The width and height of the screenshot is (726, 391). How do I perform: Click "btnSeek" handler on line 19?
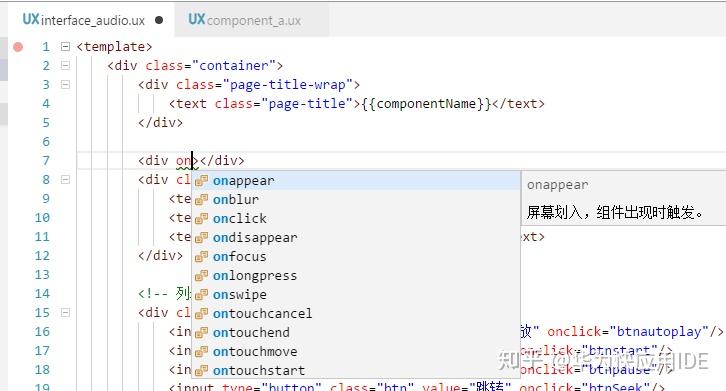point(616,387)
